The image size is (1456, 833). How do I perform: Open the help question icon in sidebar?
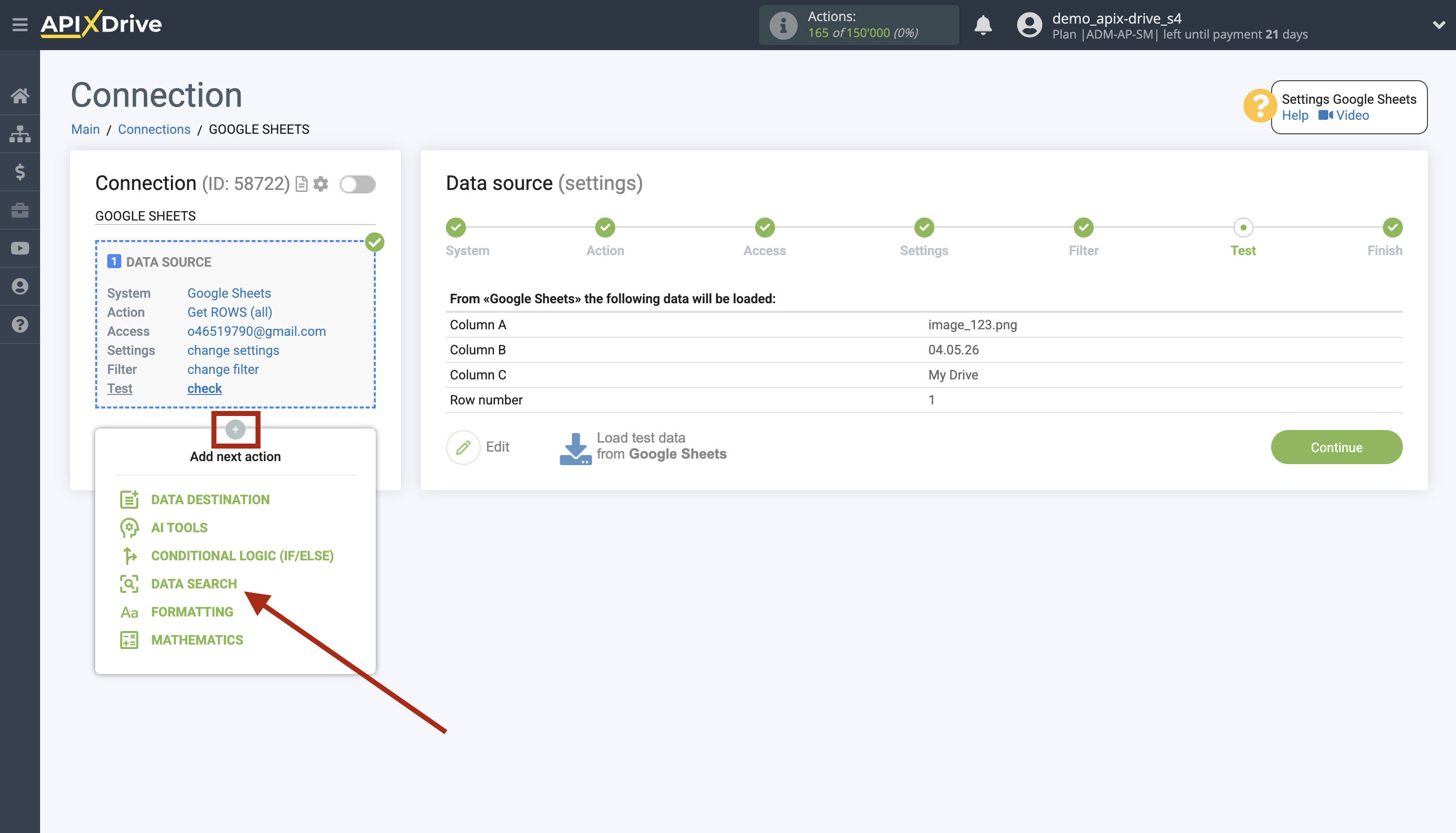pos(20,324)
